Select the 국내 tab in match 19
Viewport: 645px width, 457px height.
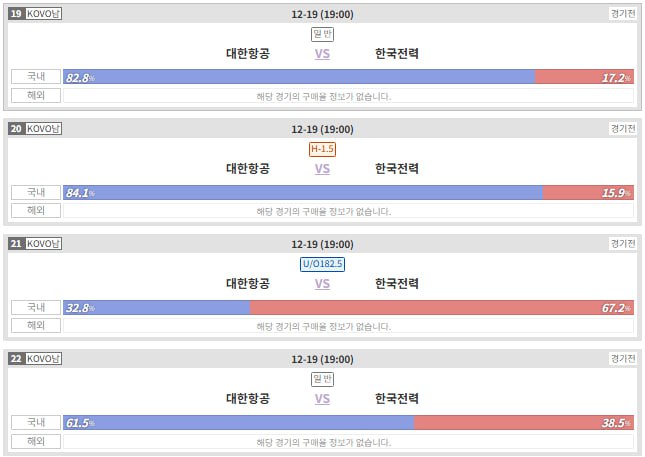(36, 77)
